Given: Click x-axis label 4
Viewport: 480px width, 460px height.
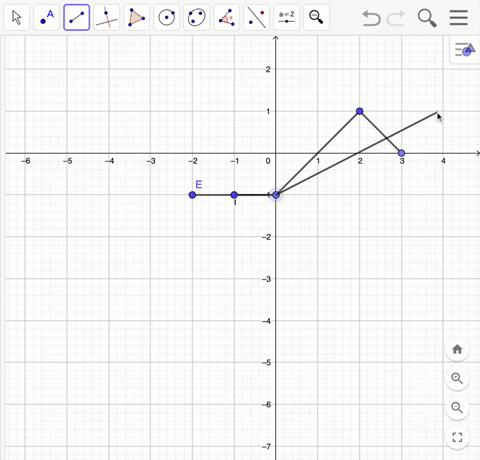Looking at the screenshot, I should (x=443, y=161).
